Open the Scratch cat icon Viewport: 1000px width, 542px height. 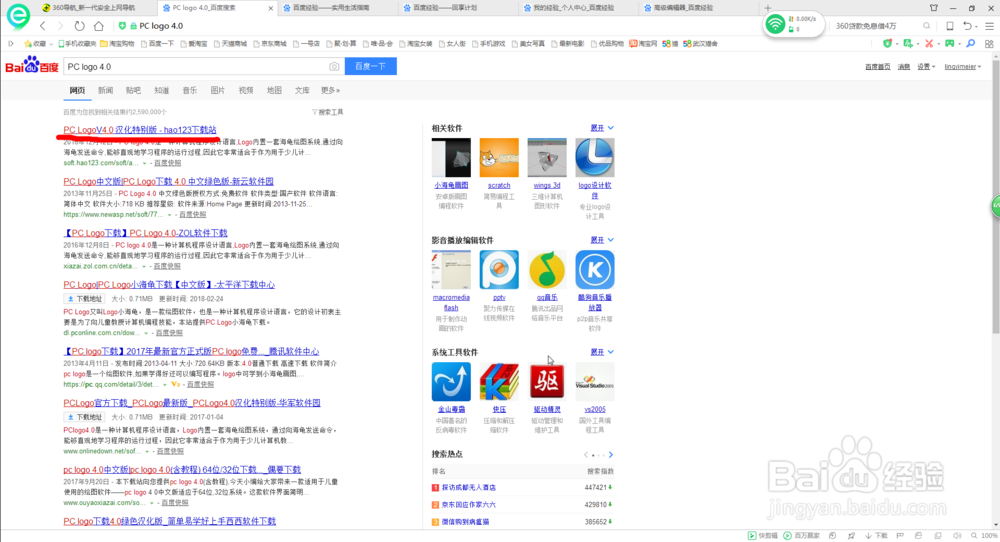499,157
